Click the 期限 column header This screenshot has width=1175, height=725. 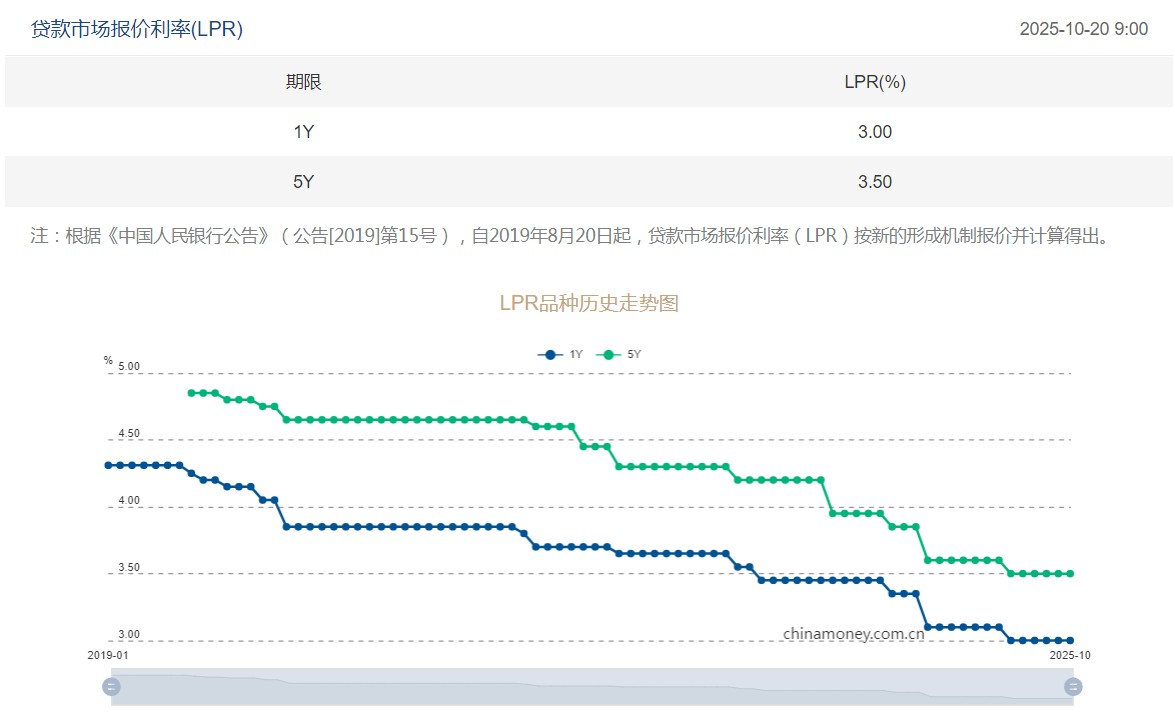(303, 82)
